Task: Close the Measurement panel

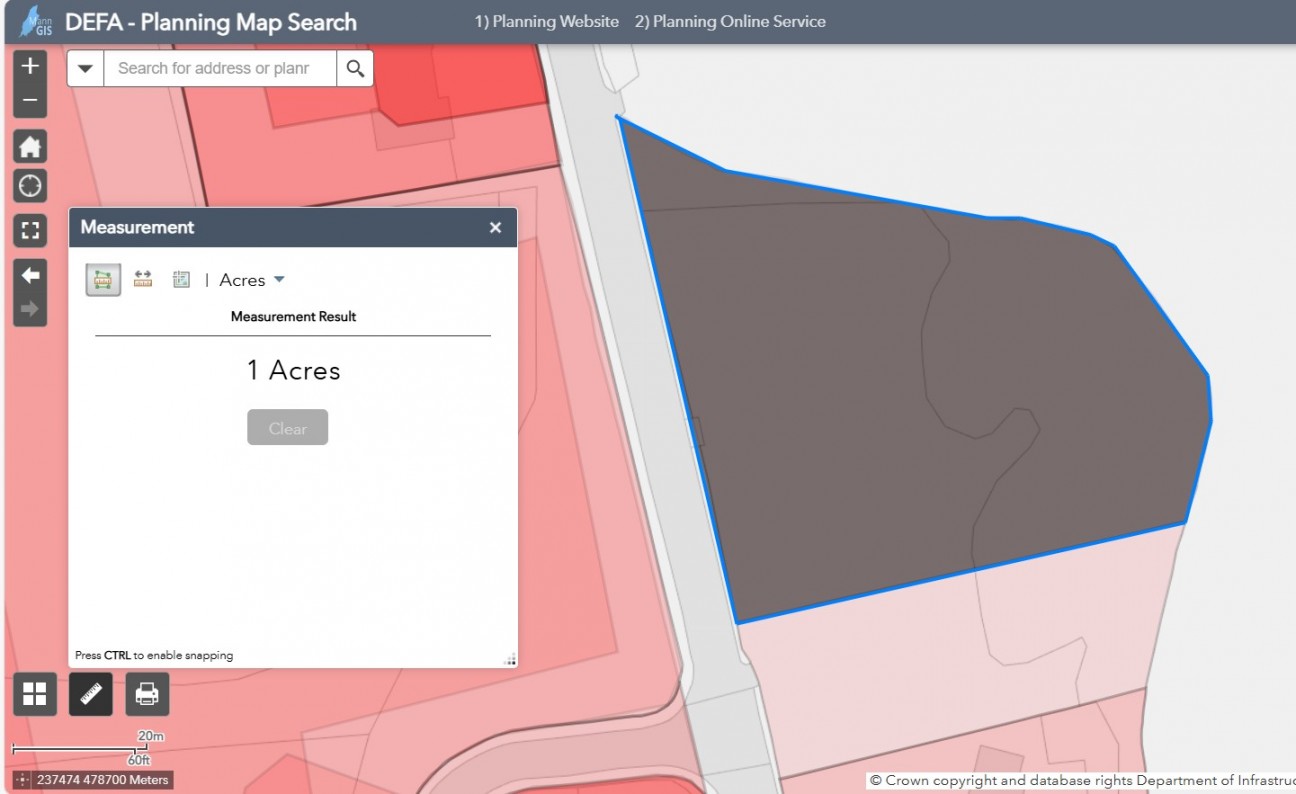Action: pyautogui.click(x=495, y=228)
